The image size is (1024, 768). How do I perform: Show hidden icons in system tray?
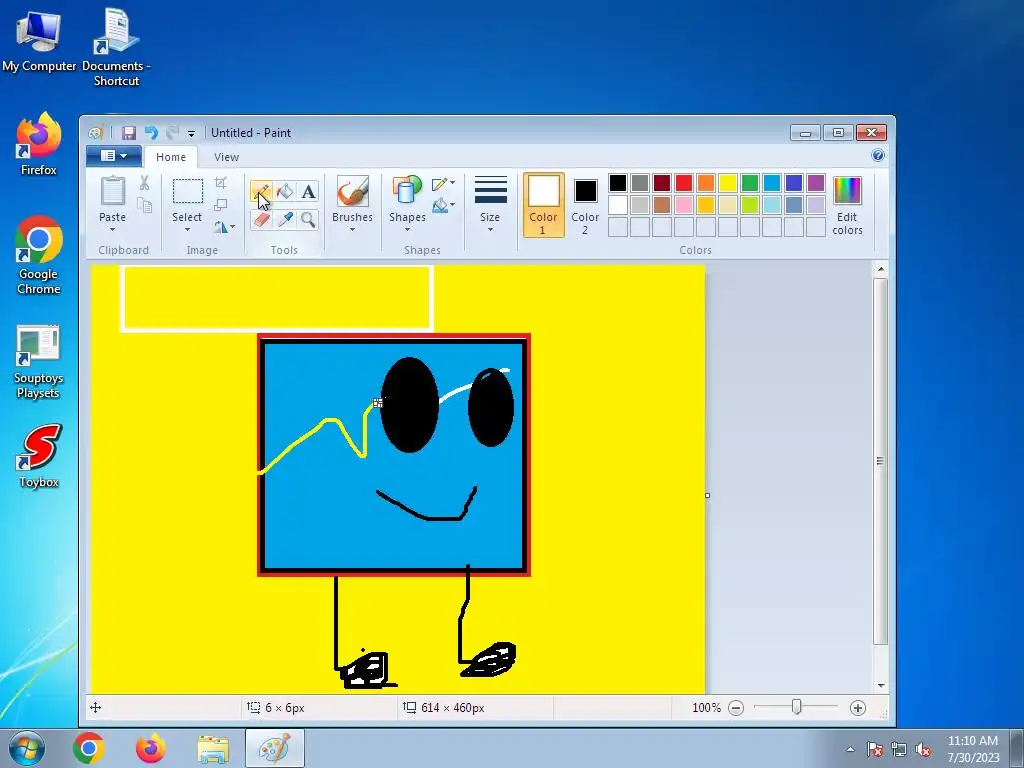pyautogui.click(x=850, y=749)
